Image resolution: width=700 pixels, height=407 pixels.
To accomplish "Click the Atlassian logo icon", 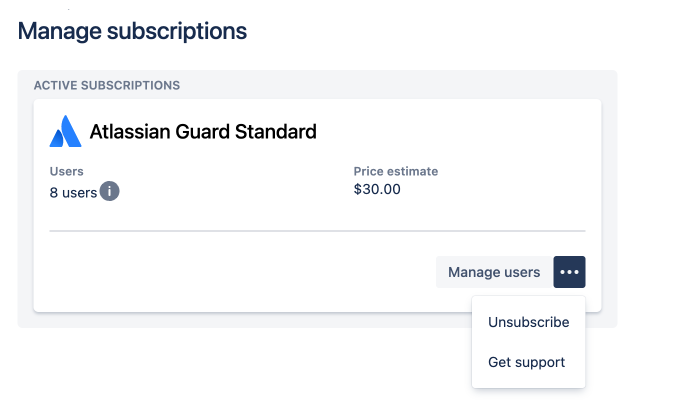I will [66, 131].
